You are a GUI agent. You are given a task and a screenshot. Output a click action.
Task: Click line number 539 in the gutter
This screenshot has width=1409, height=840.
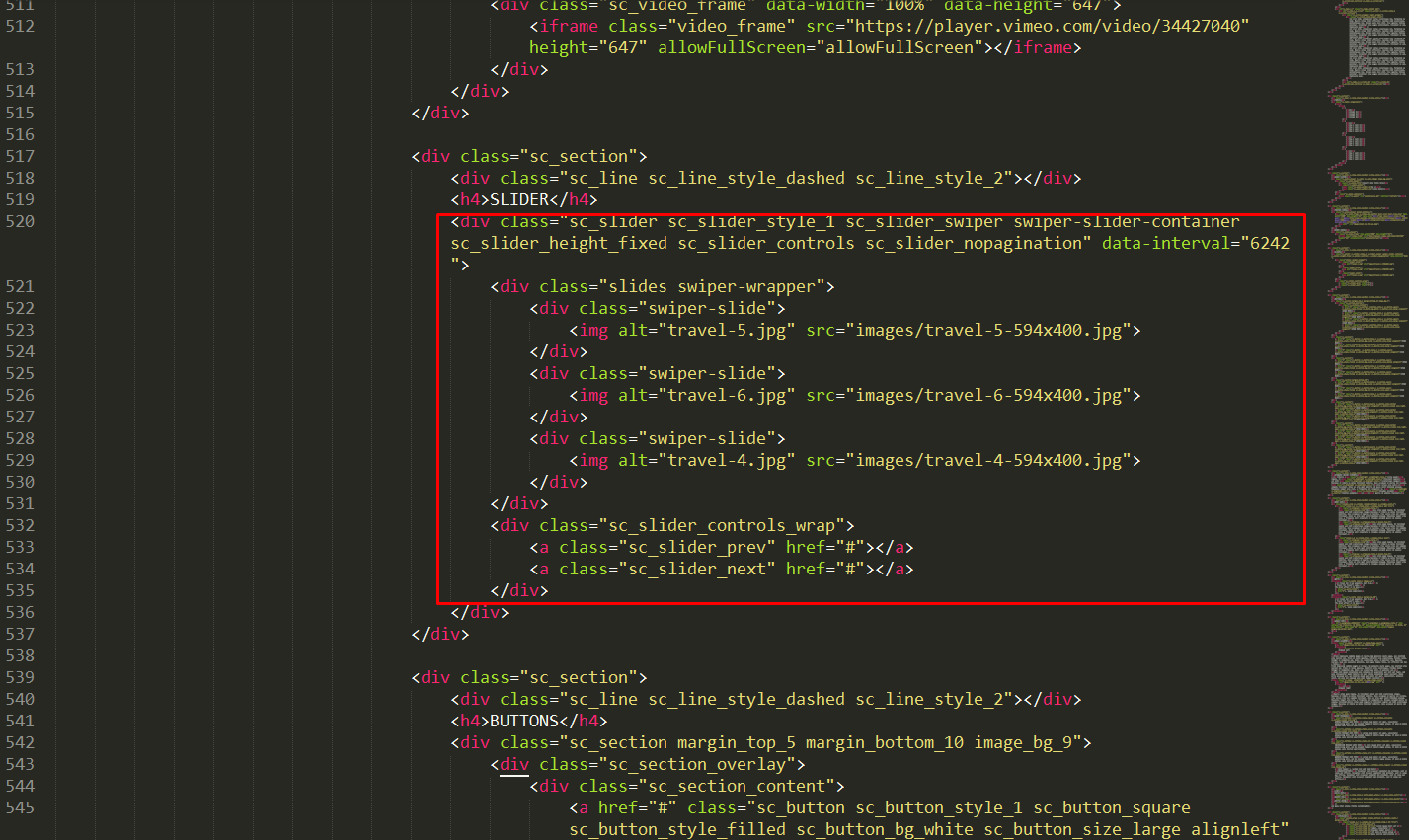(x=20, y=677)
